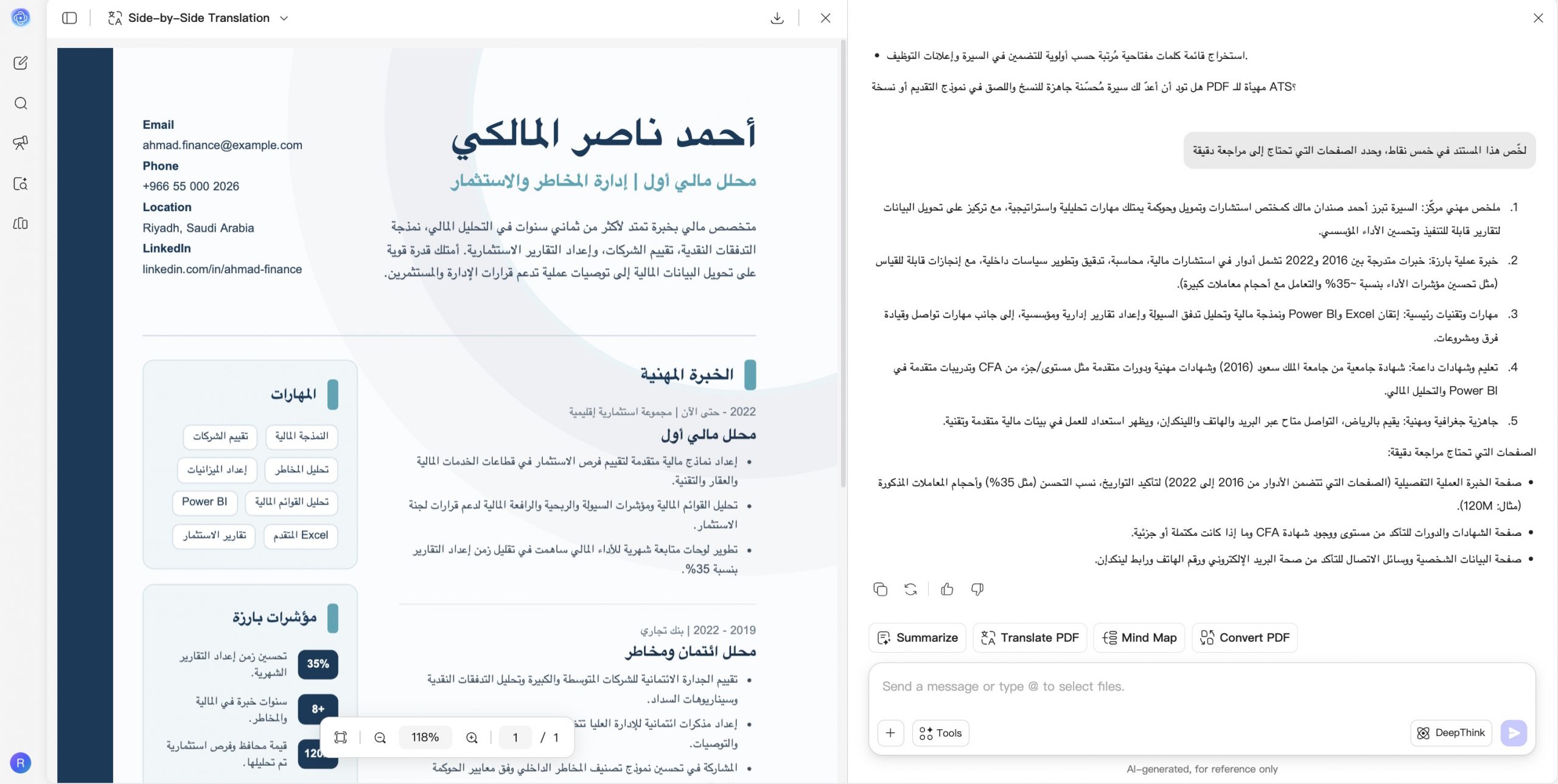Click the Convert PDF button
This screenshot has height=784, width=1558.
[x=1245, y=637]
